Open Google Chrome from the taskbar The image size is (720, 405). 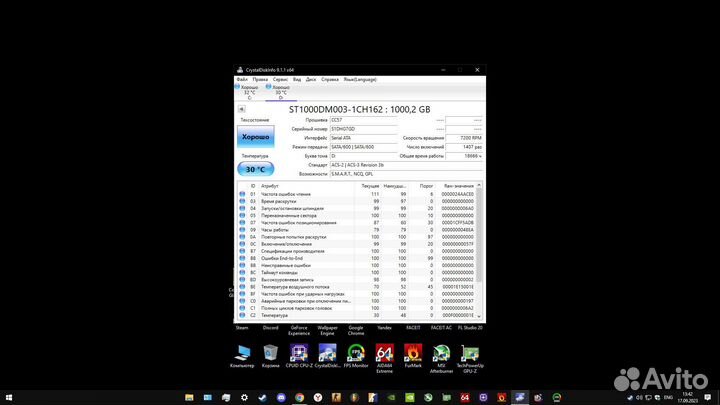[x=299, y=398]
